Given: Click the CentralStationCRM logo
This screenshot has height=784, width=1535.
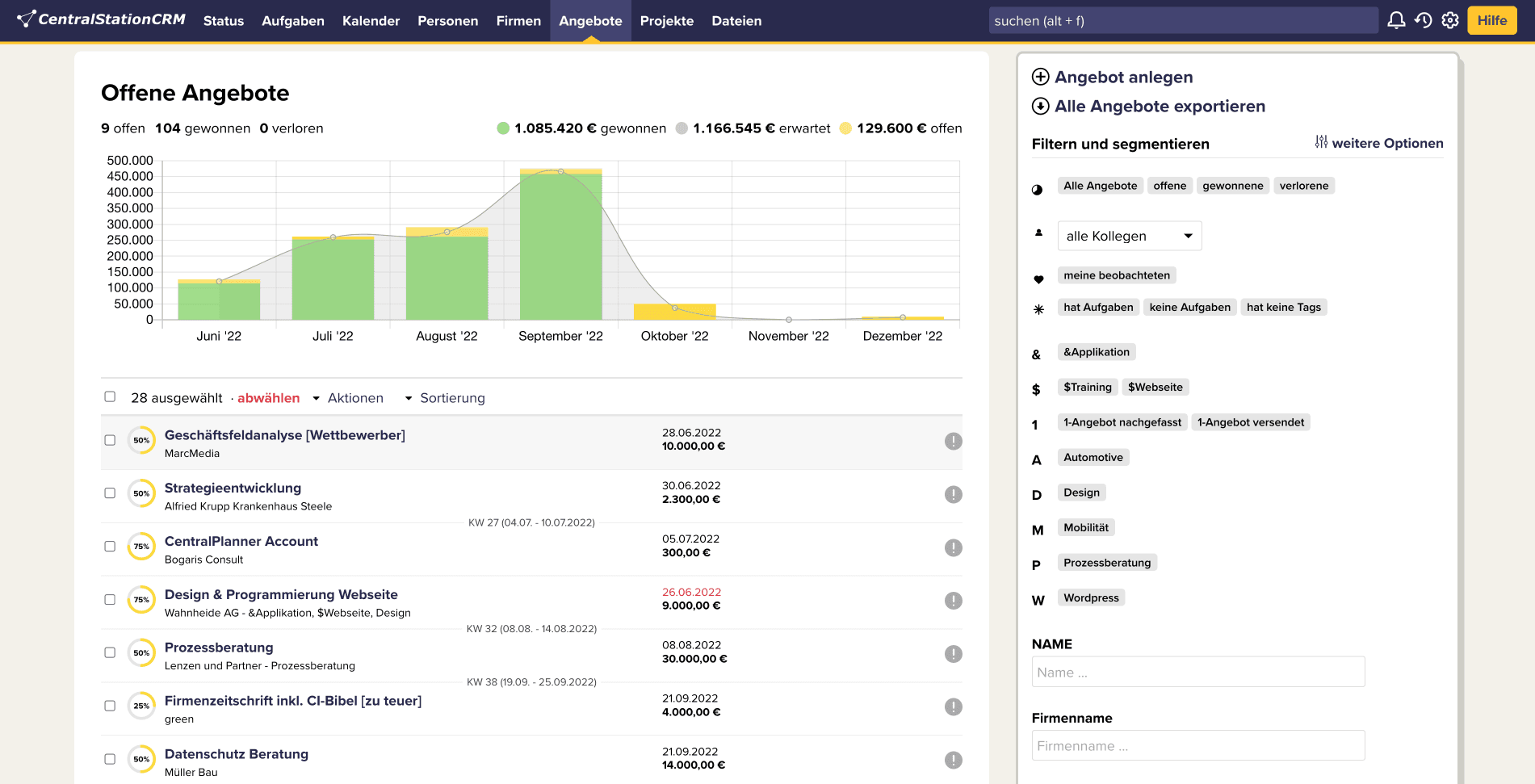Looking at the screenshot, I should click(102, 19).
